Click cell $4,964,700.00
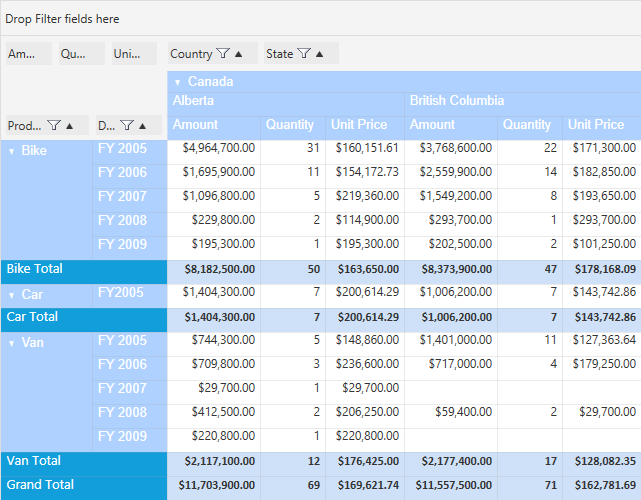The height and width of the screenshot is (500, 641). coord(214,152)
